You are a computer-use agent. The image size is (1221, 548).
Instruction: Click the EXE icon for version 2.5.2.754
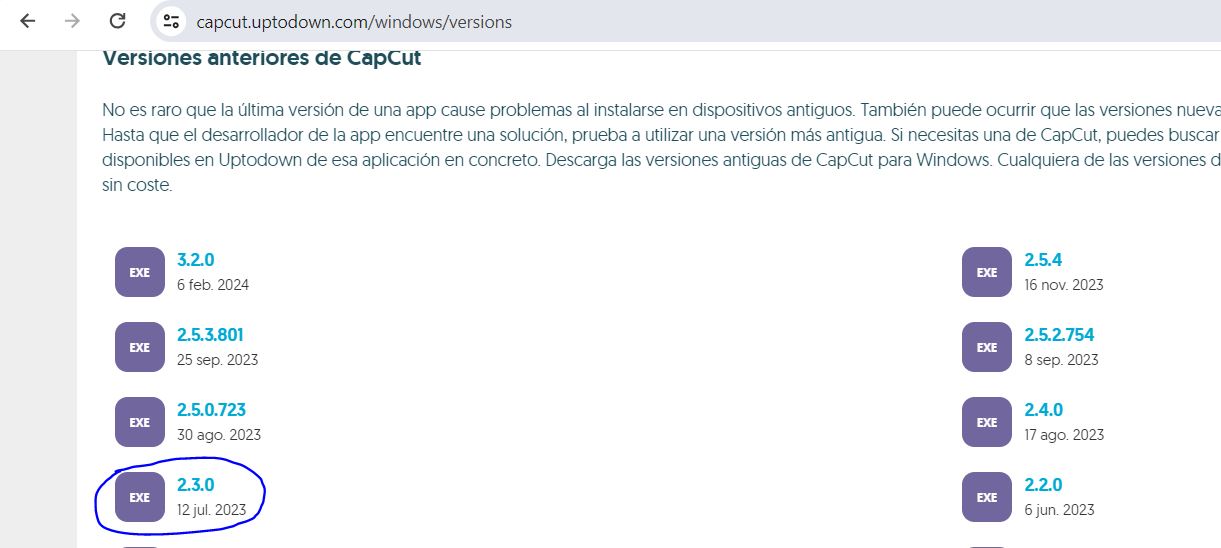[x=987, y=347]
